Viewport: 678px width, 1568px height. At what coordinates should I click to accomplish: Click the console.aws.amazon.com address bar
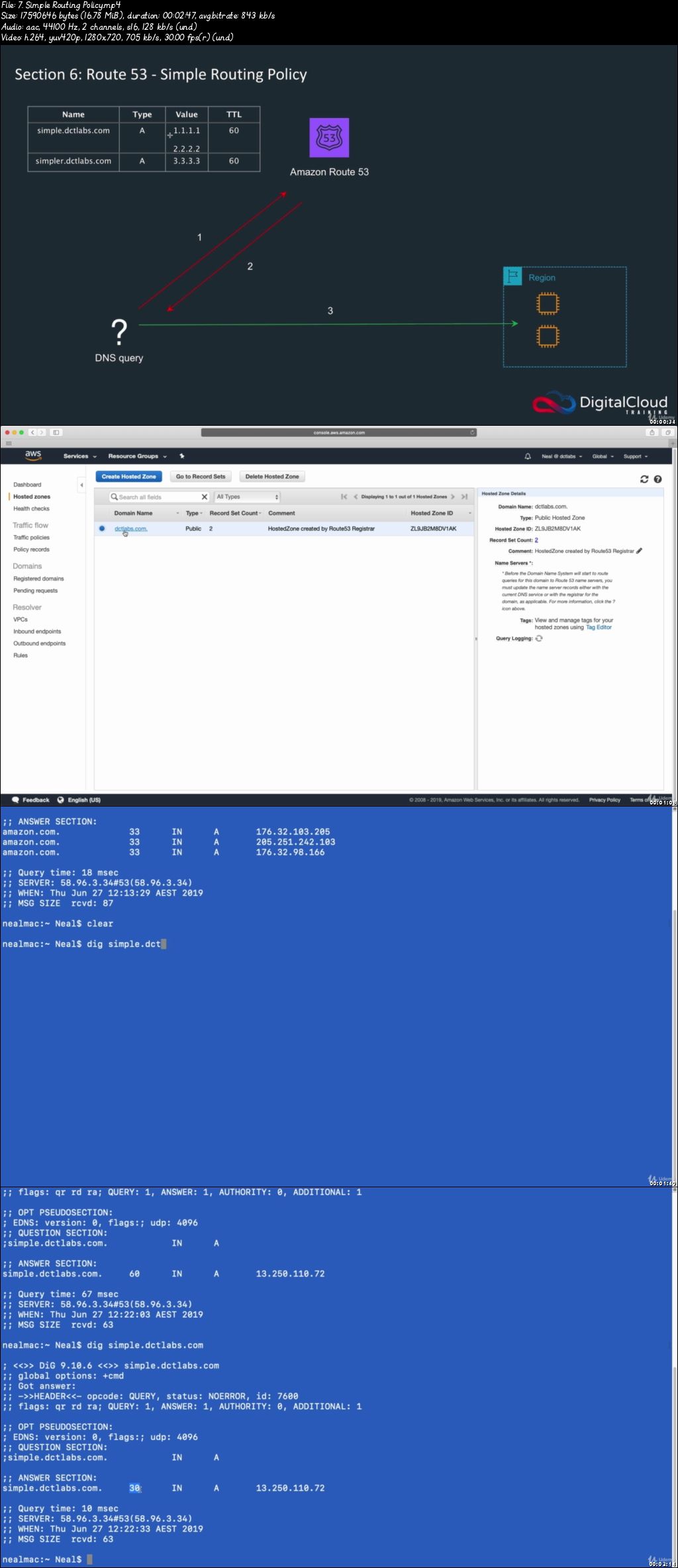[339, 432]
